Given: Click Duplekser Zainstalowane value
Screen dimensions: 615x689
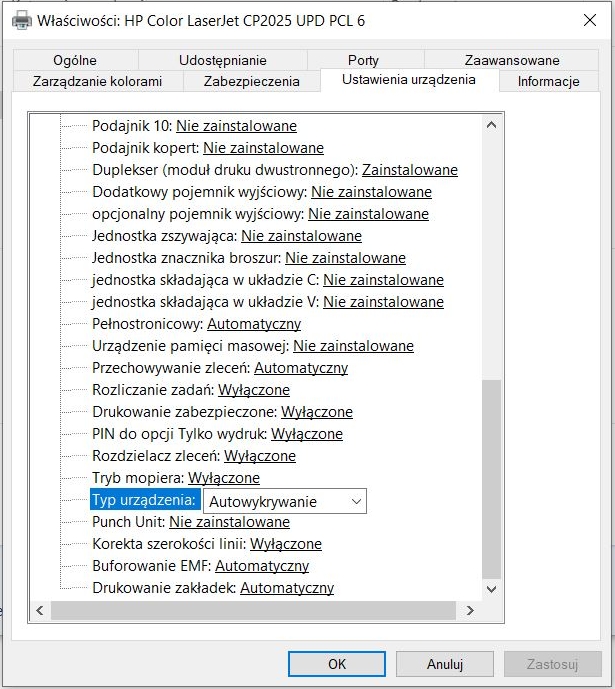Looking at the screenshot, I should click(410, 170).
